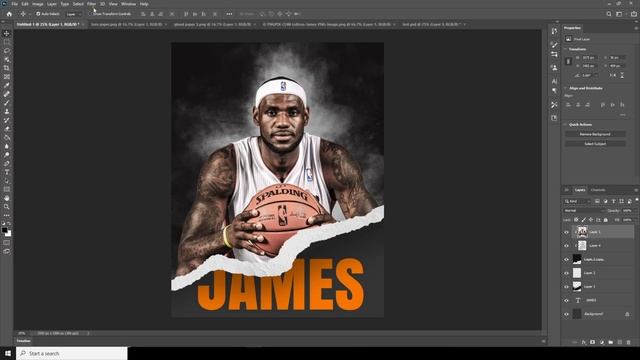Click the Select Subject button

point(595,144)
